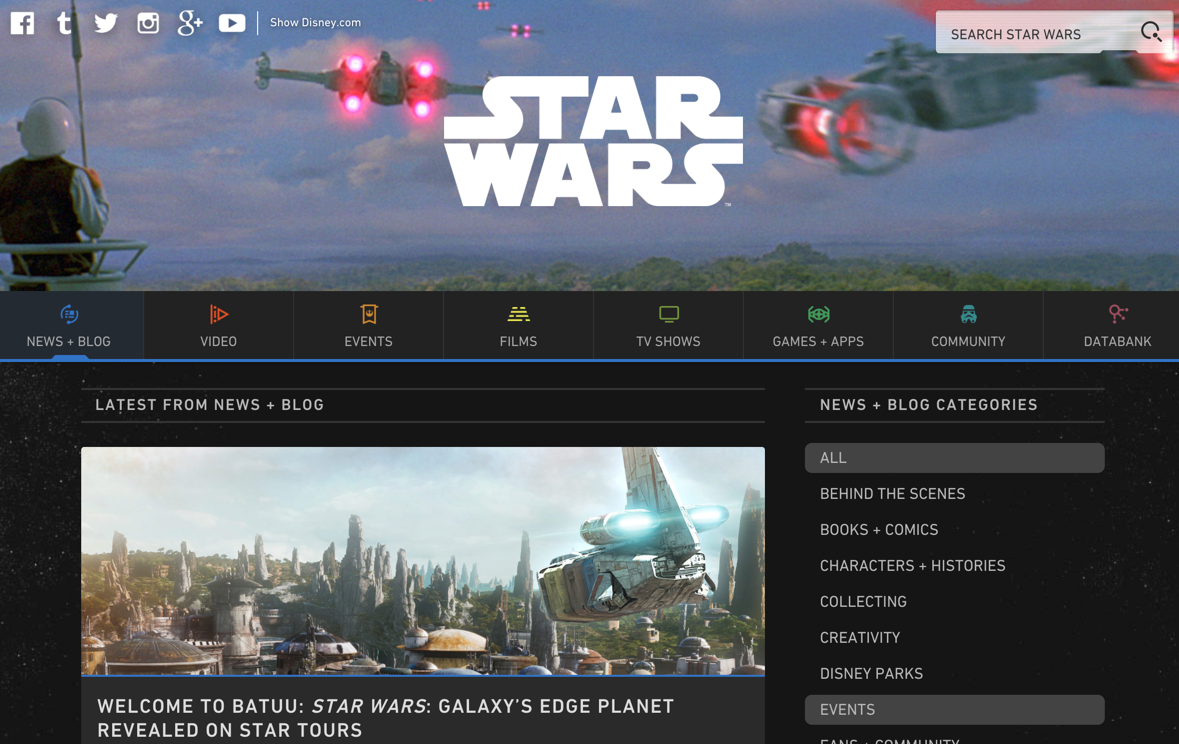This screenshot has height=744, width=1179.
Task: Navigate to the Databank tab
Action: click(1117, 326)
